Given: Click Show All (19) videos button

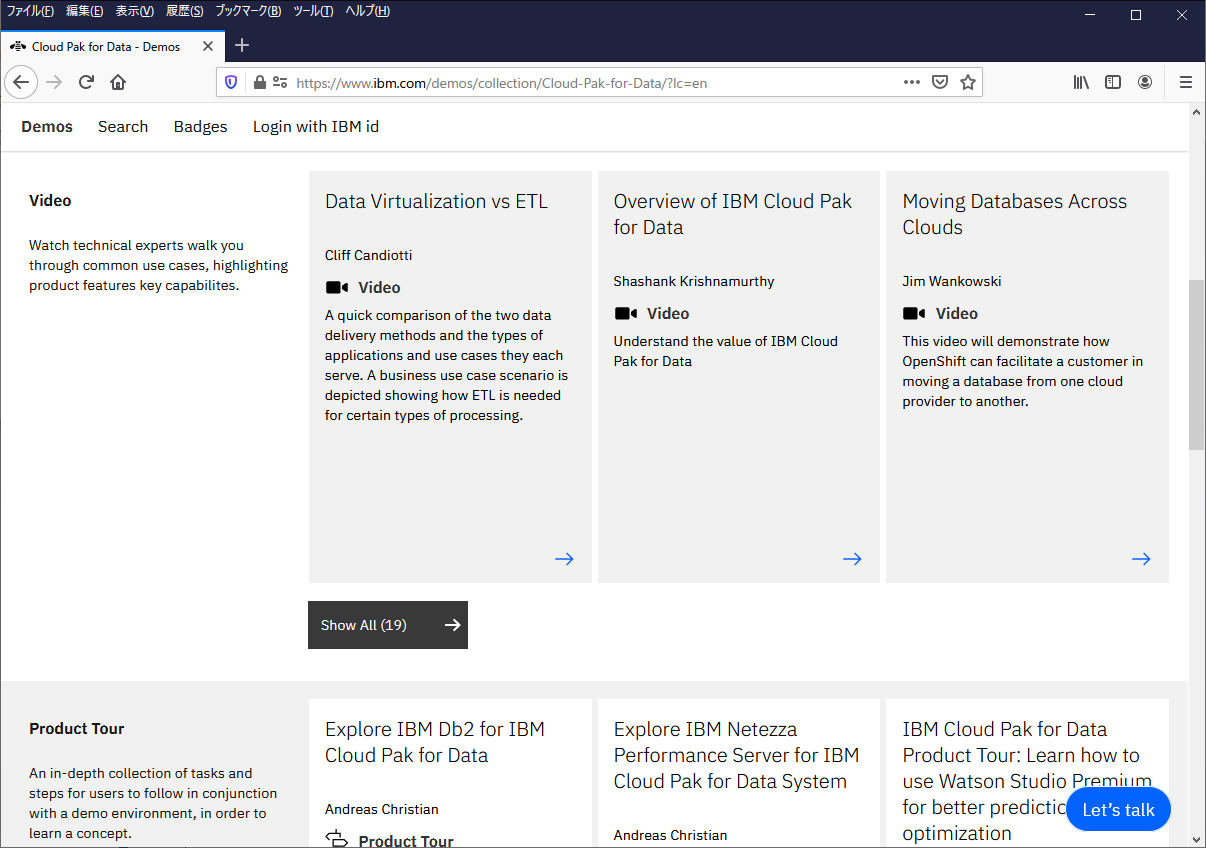Looking at the screenshot, I should (388, 625).
